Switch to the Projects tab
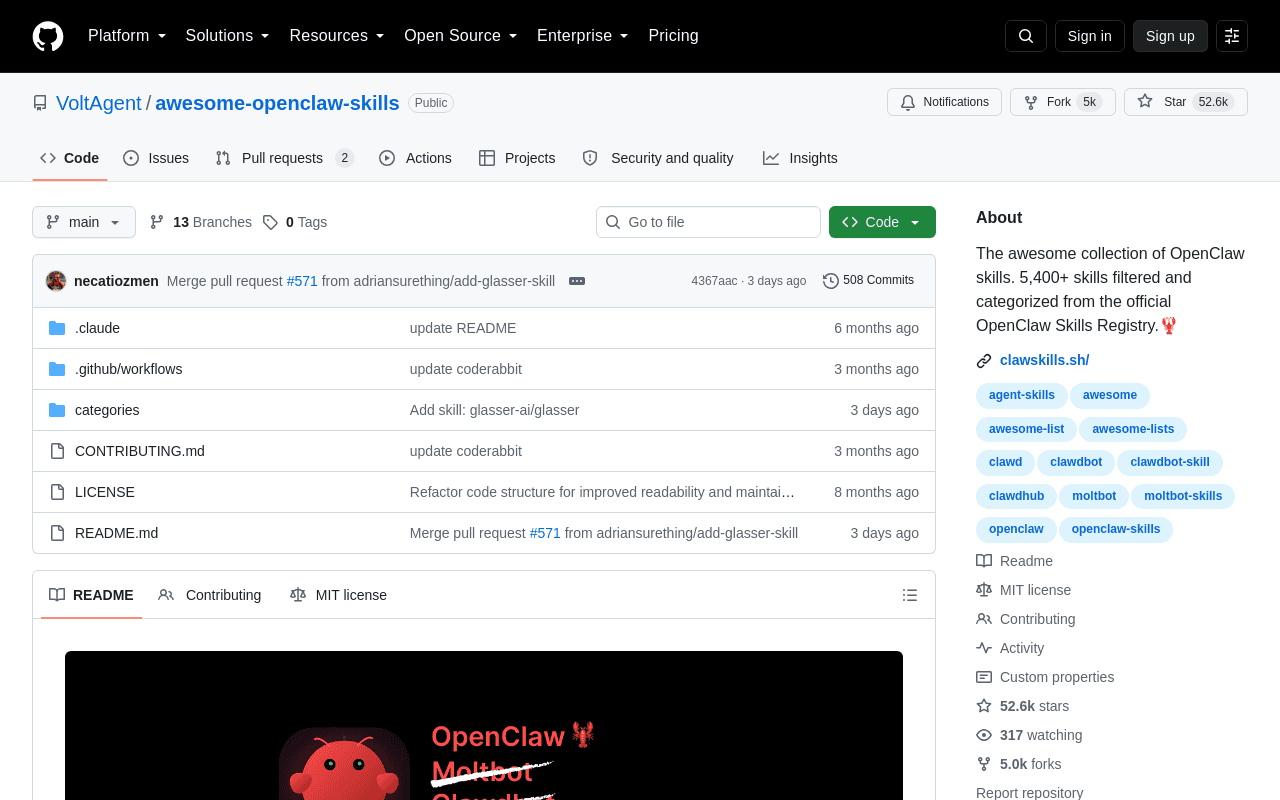Screen dimensions: 1280x800 [x=517, y=158]
